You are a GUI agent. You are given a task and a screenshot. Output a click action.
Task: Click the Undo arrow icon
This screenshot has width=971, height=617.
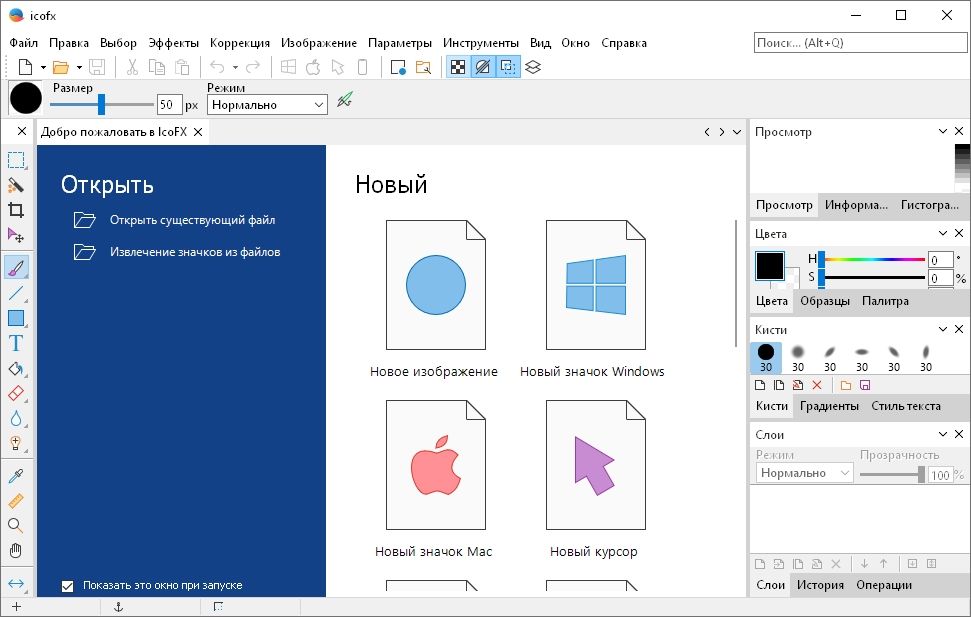[217, 67]
